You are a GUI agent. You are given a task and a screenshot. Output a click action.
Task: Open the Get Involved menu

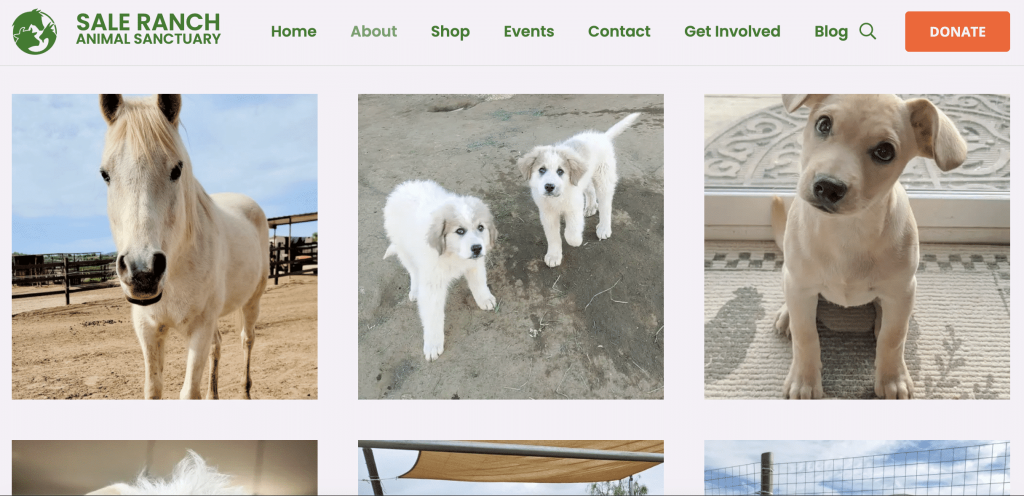732,31
